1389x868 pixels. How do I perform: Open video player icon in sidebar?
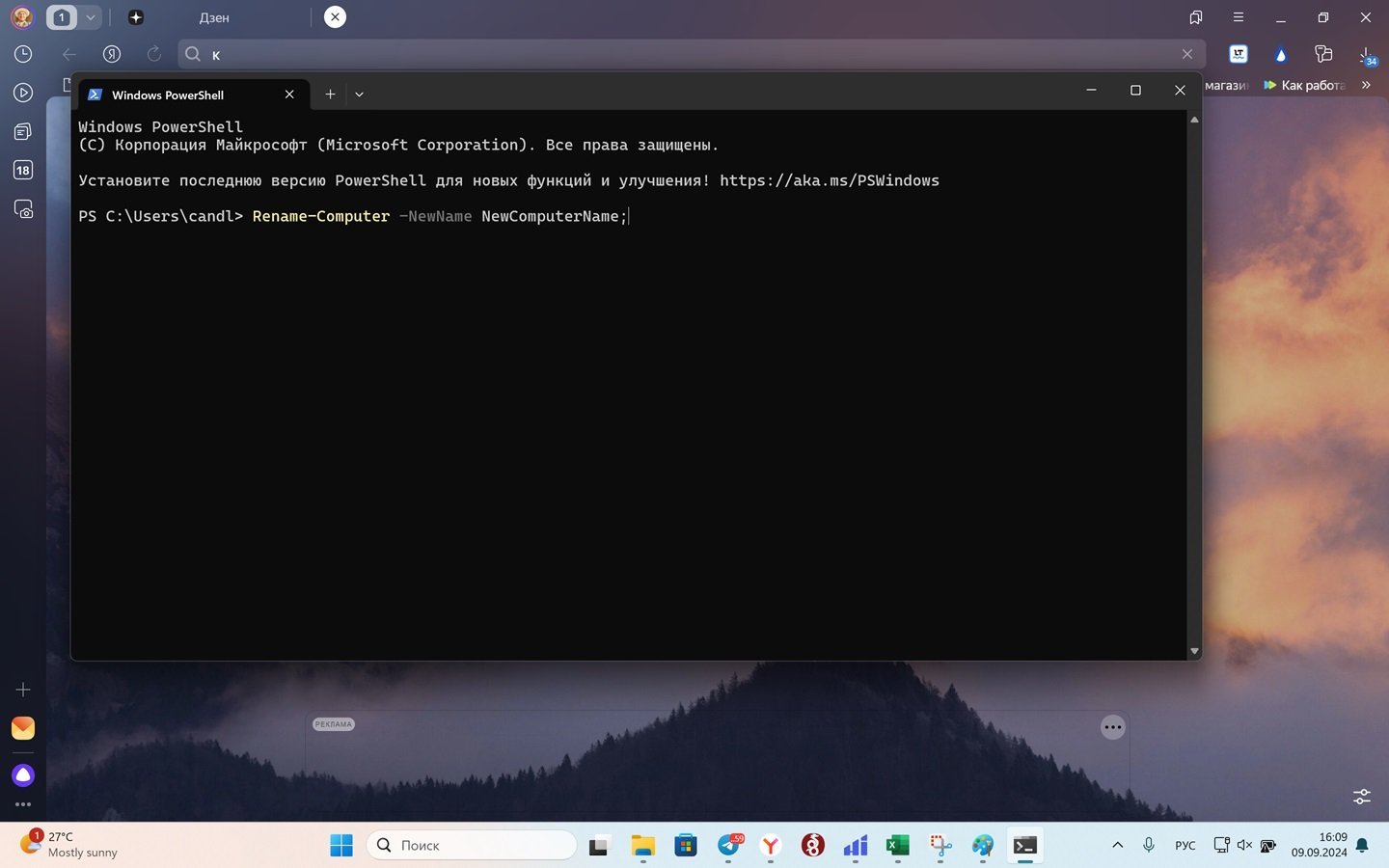pos(23,93)
